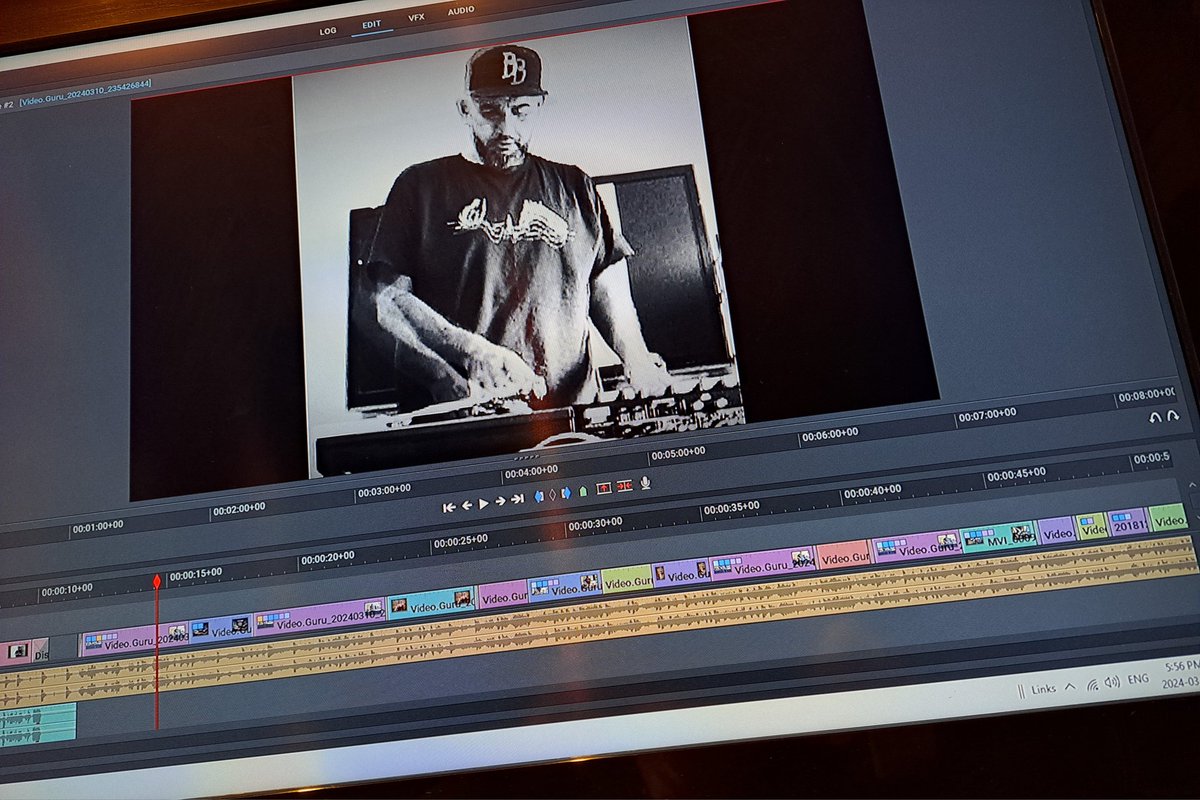Switch the ENG input language indicator
This screenshot has height=800, width=1200.
[1138, 679]
